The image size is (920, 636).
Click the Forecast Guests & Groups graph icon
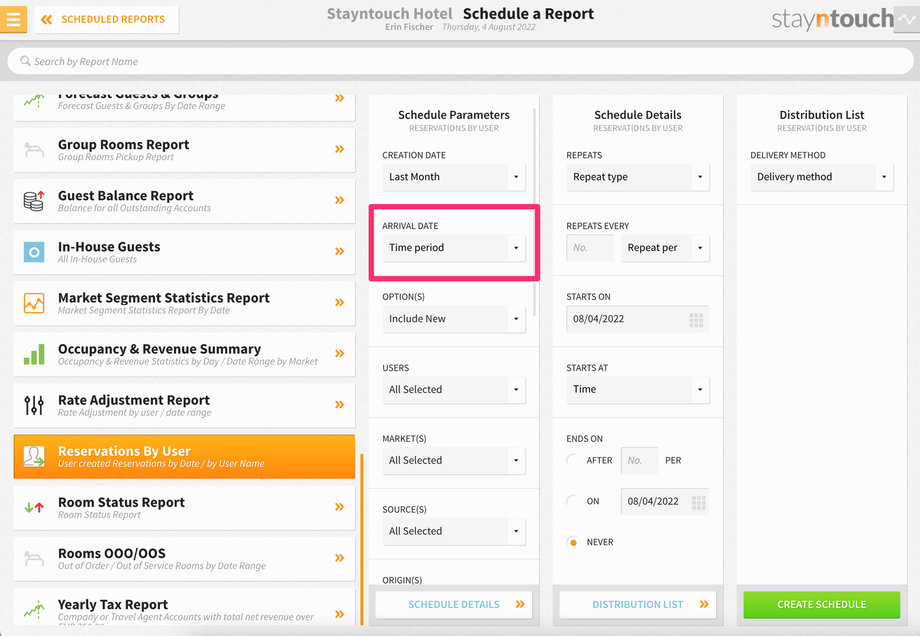point(34,100)
